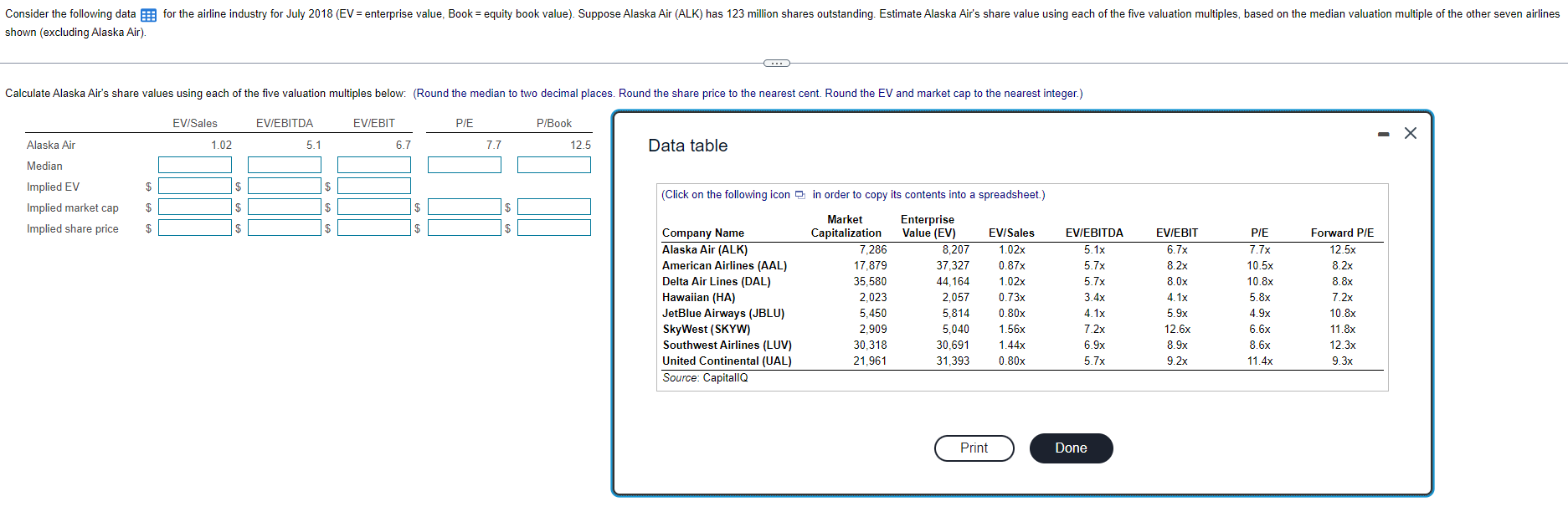
Task: Select Median field under P/Book
Action: point(553,165)
